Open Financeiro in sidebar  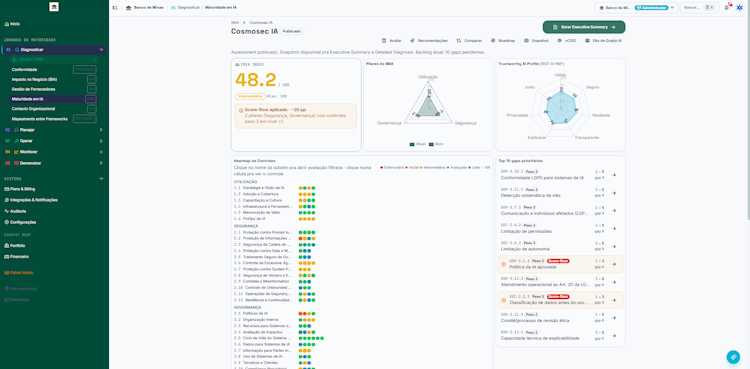click(17, 257)
